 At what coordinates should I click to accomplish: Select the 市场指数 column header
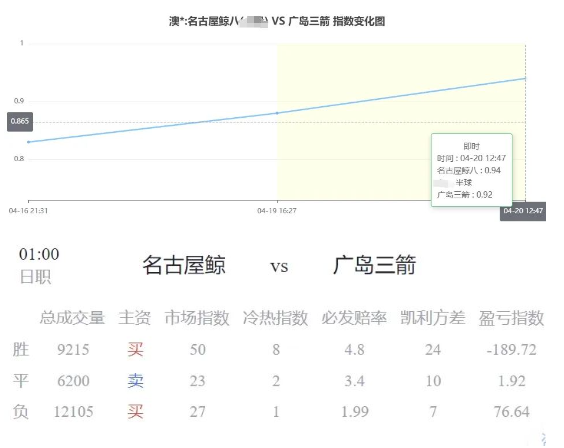[x=197, y=318]
